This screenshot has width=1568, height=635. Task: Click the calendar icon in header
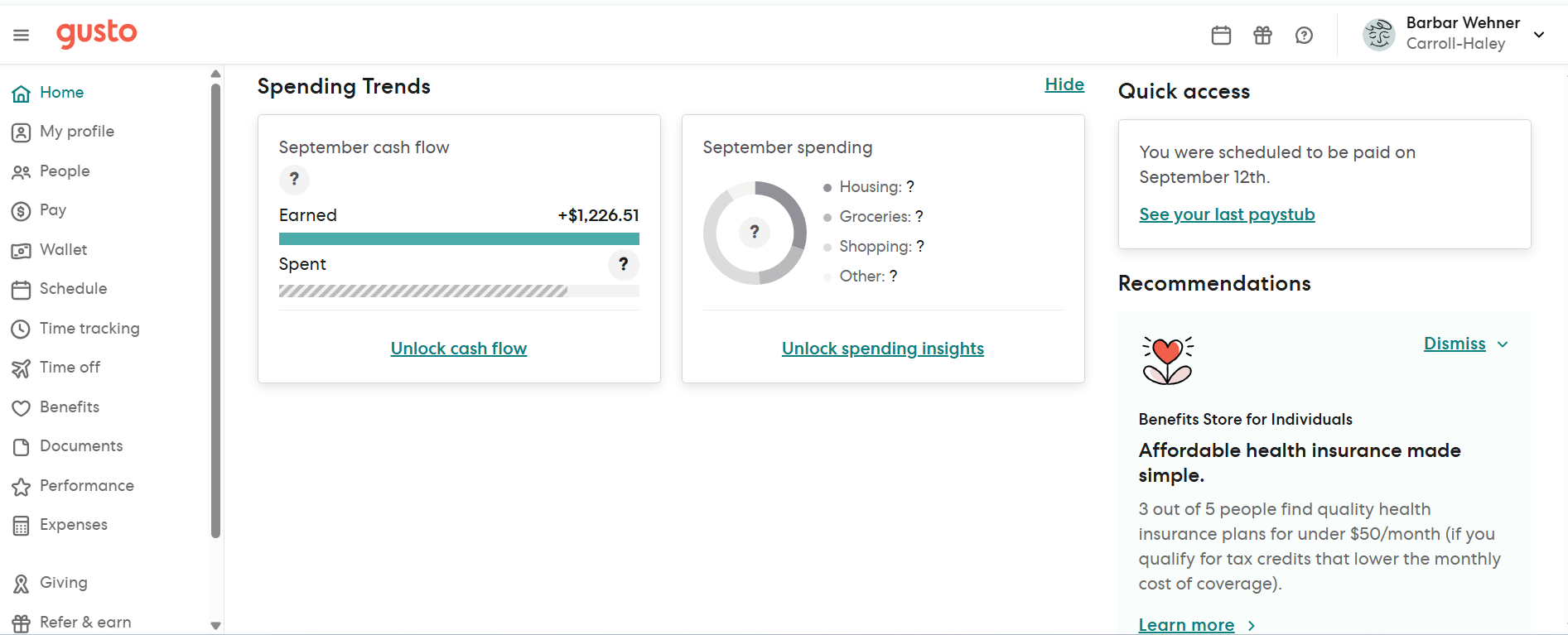[x=1221, y=35]
